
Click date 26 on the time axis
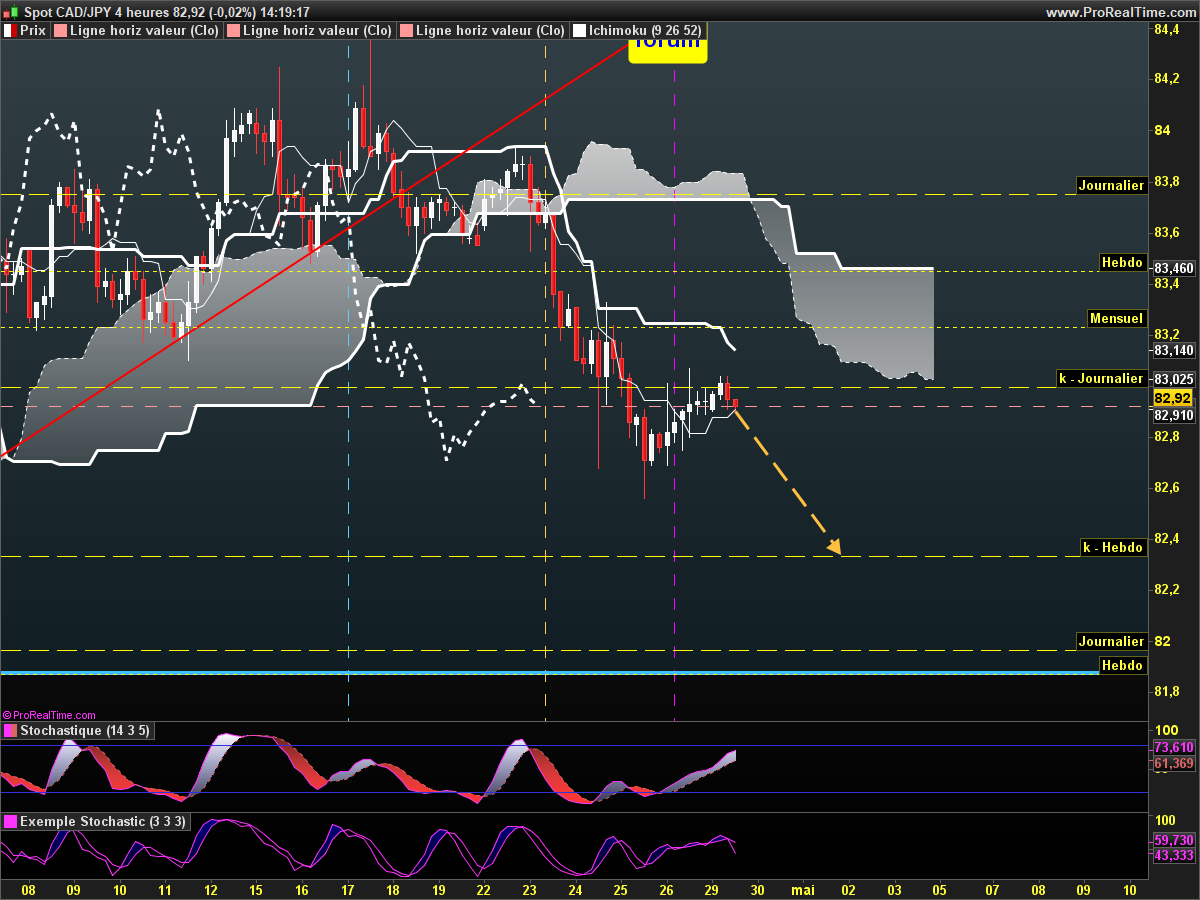[667, 888]
